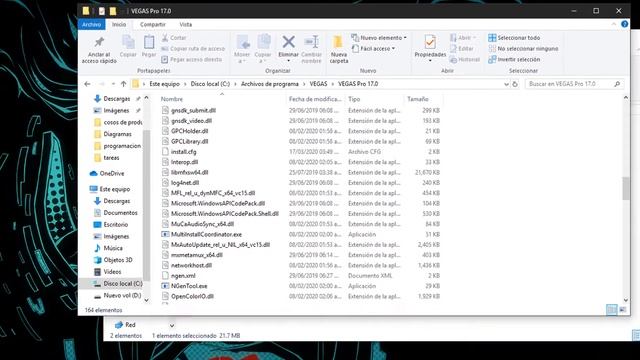Click the Help question mark icon
Viewport: 640px width, 360px height.
[624, 24]
